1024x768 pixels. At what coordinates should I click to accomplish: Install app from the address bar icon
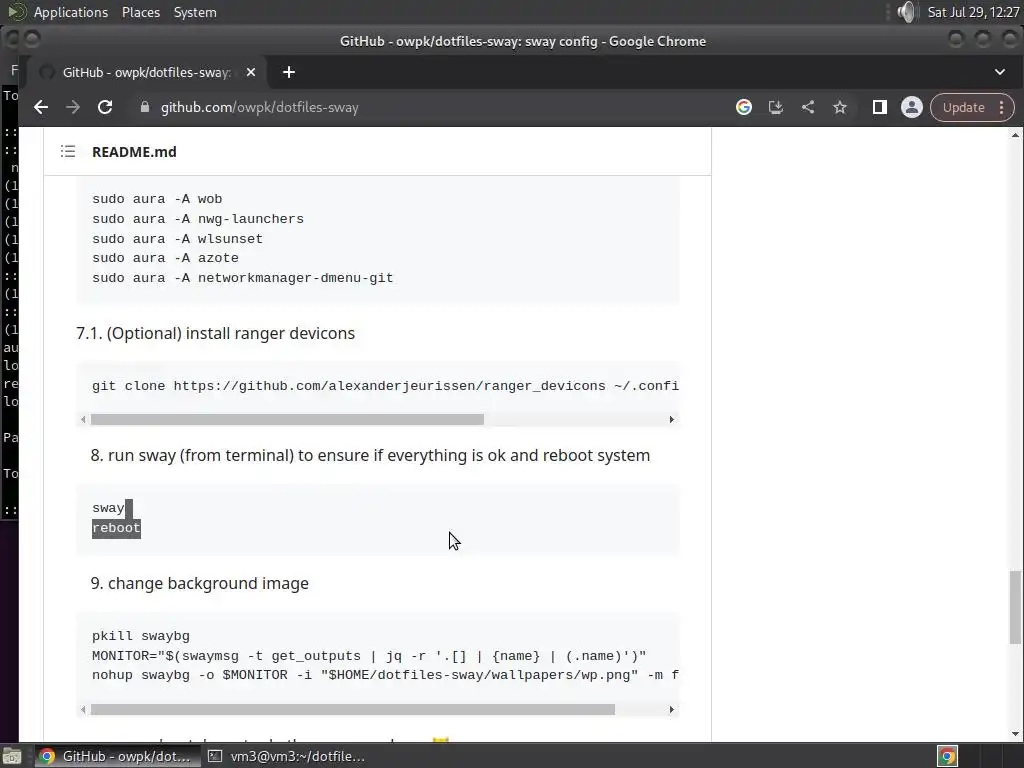(776, 107)
